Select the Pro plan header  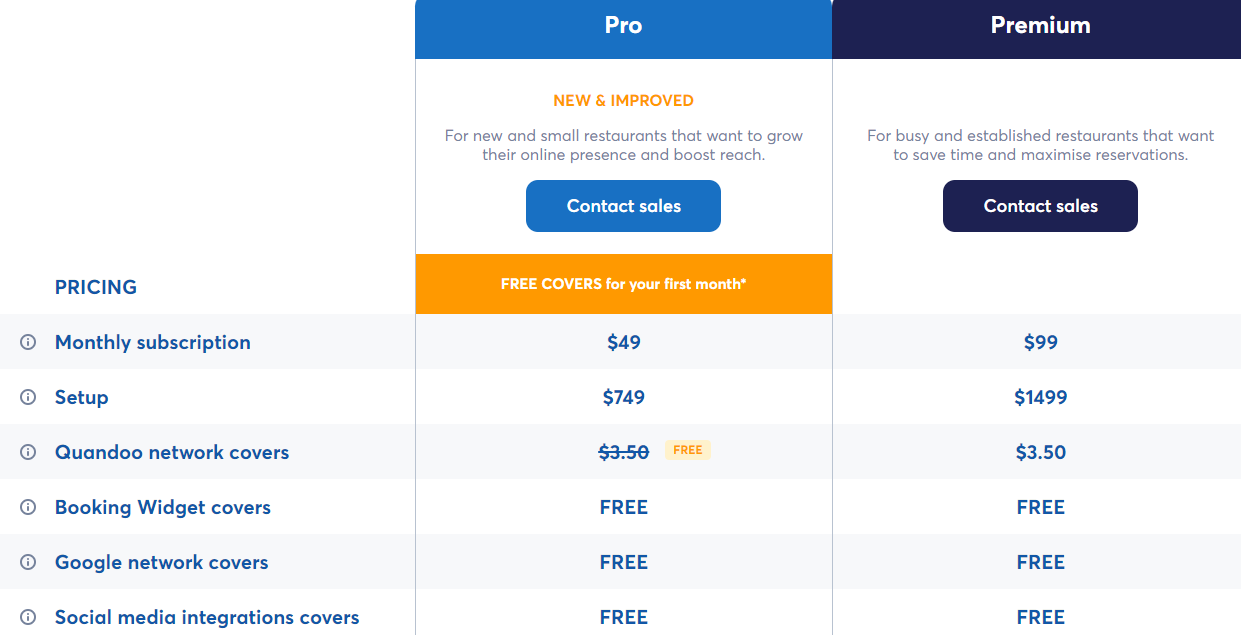click(623, 26)
